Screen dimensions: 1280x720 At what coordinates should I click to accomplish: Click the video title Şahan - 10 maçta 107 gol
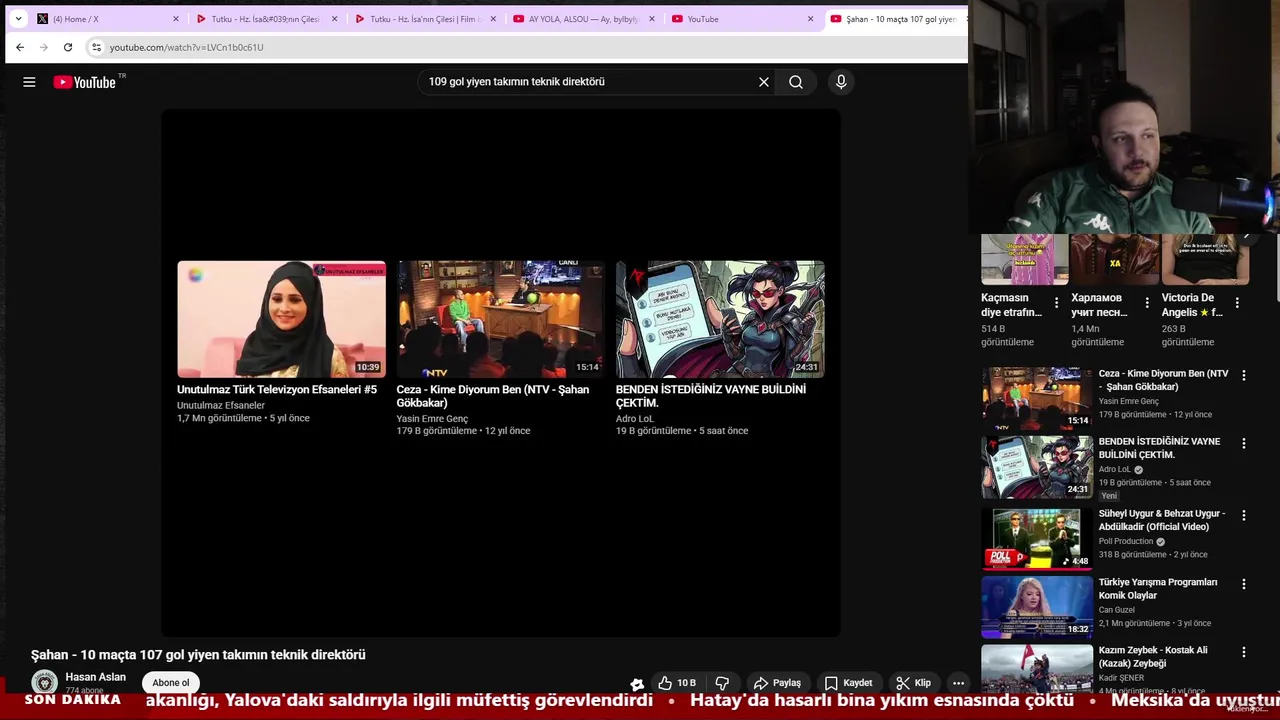198,655
